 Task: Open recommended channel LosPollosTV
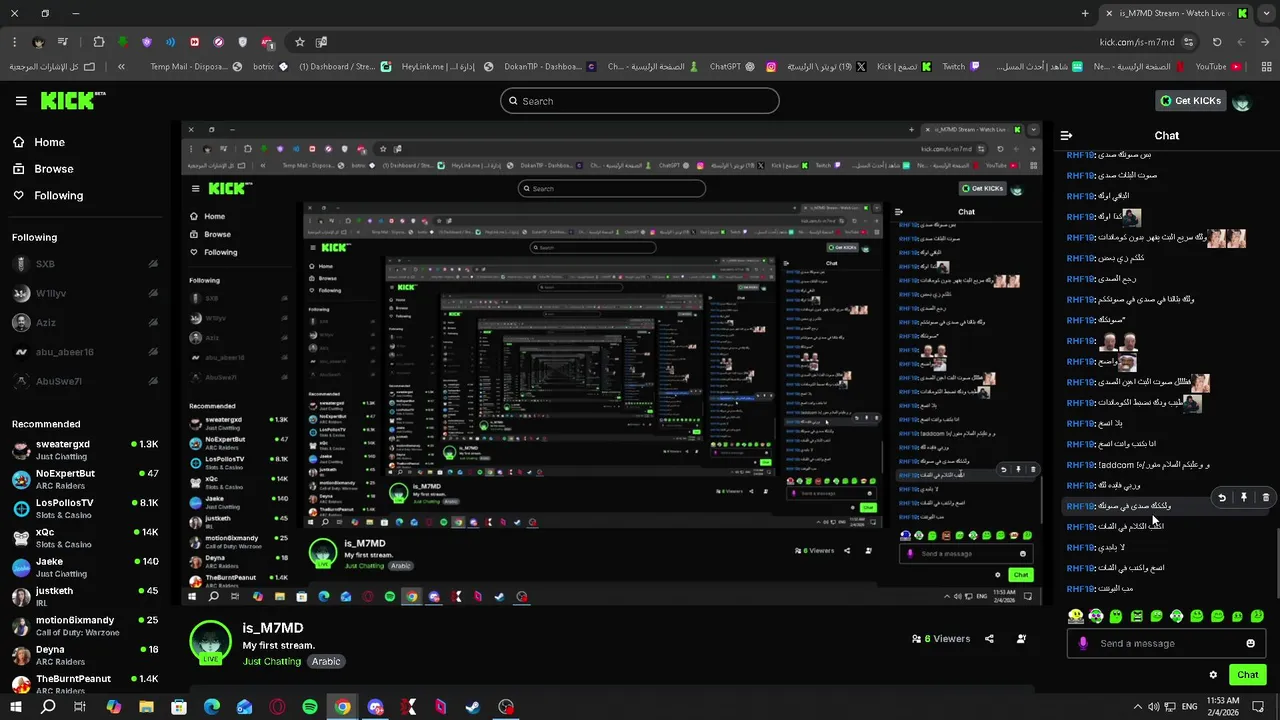tap(85, 508)
